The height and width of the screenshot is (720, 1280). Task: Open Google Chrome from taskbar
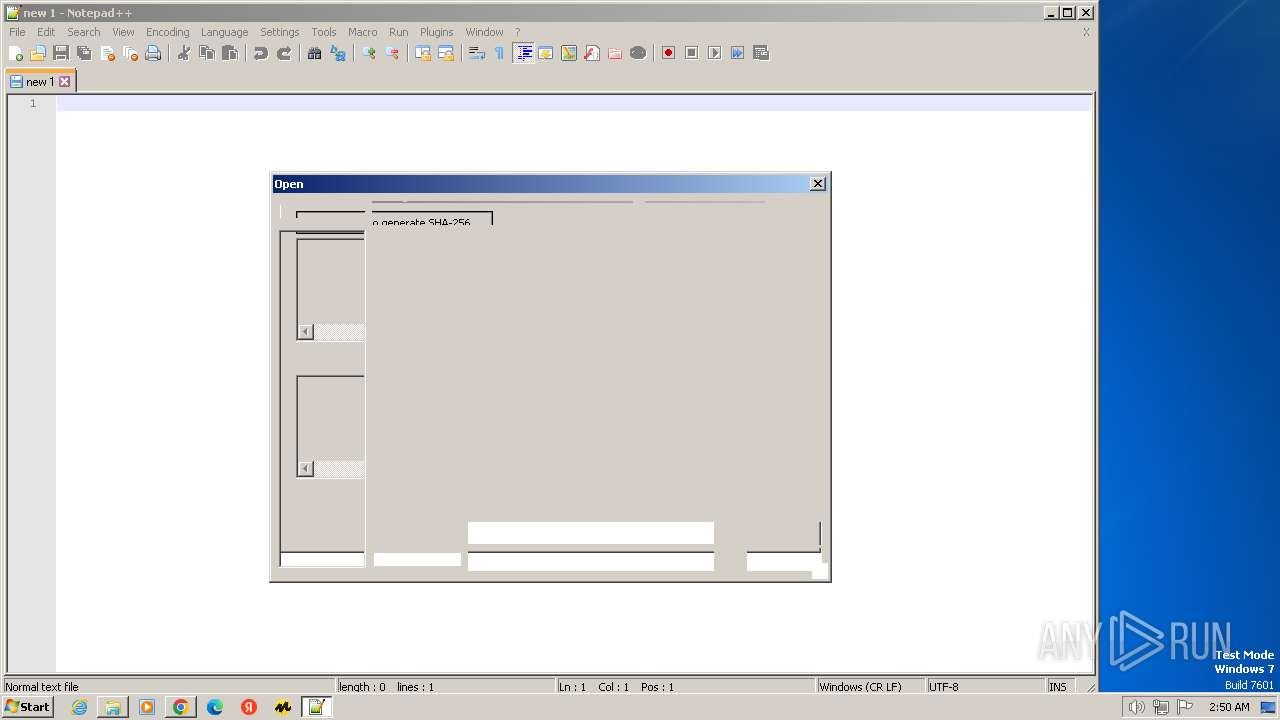(x=181, y=707)
